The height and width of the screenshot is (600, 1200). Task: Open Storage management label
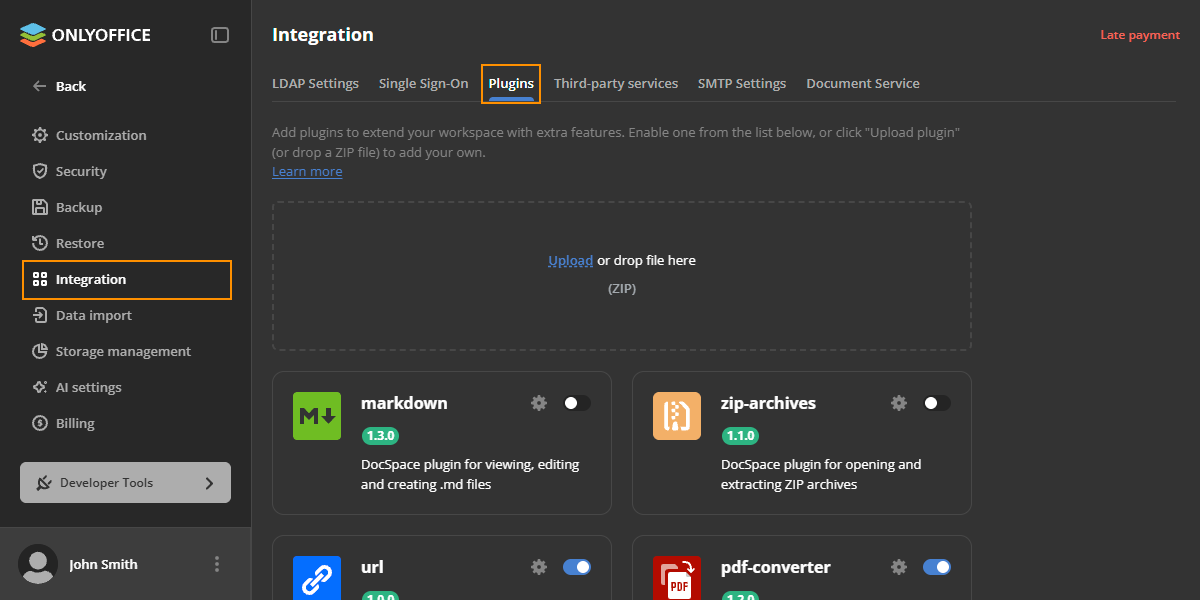click(123, 351)
